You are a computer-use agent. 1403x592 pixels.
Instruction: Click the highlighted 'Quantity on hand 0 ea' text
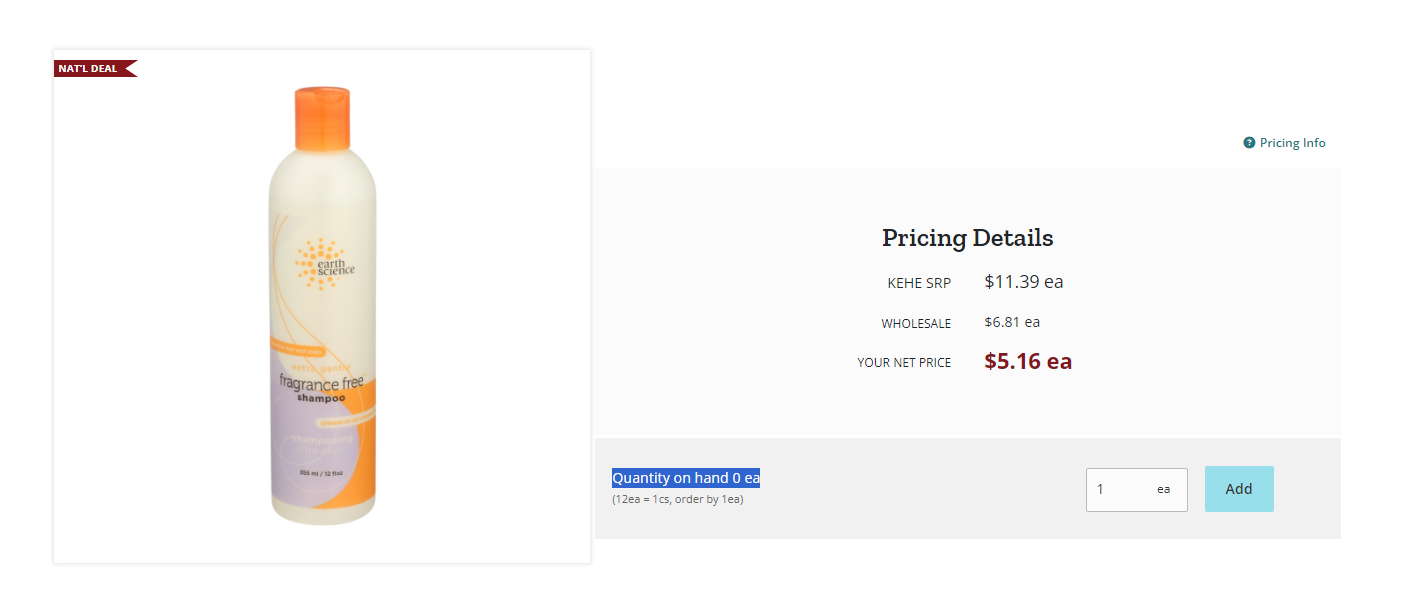pos(686,478)
